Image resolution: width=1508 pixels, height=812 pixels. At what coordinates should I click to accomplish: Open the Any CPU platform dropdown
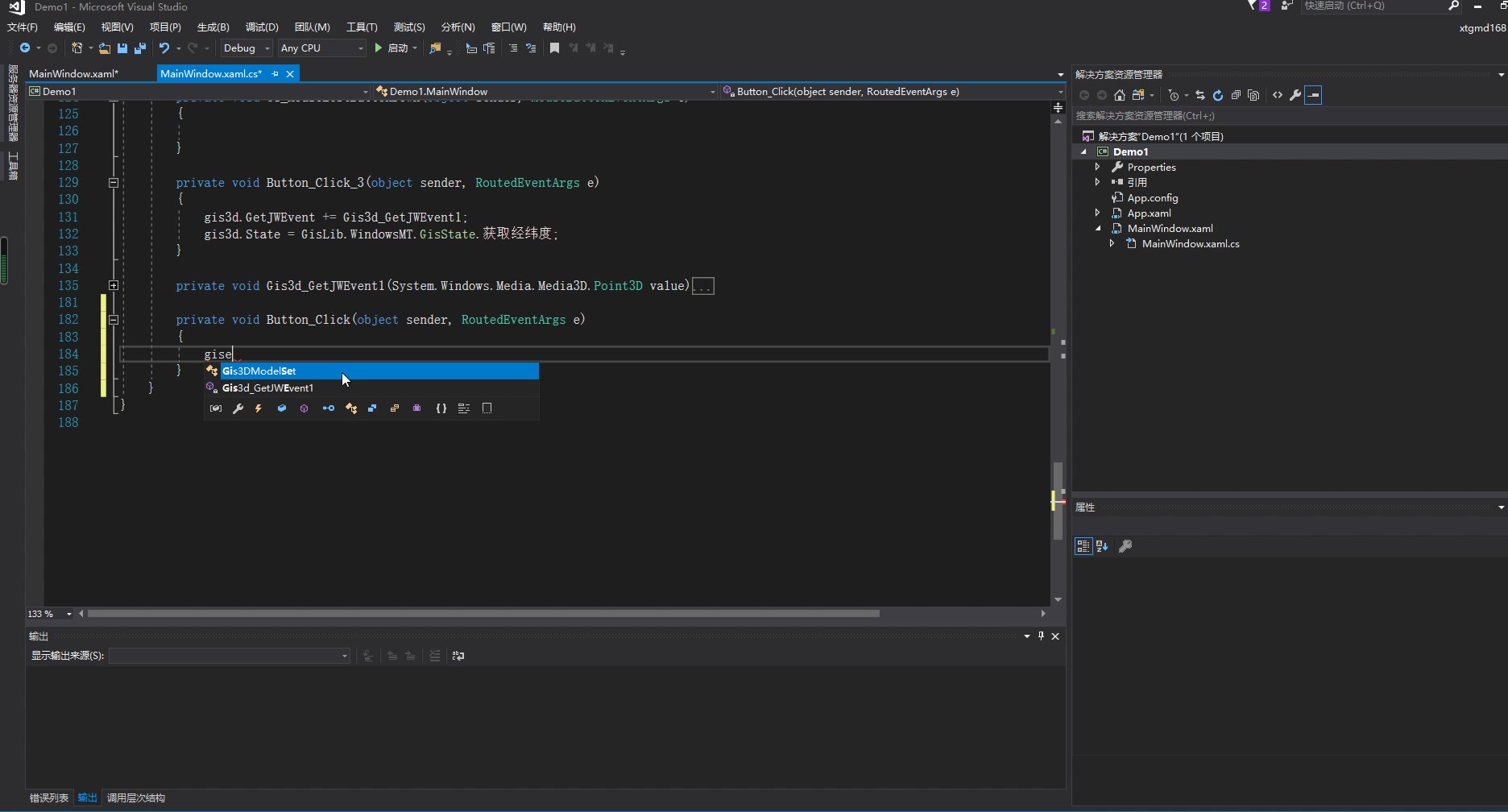coord(321,48)
